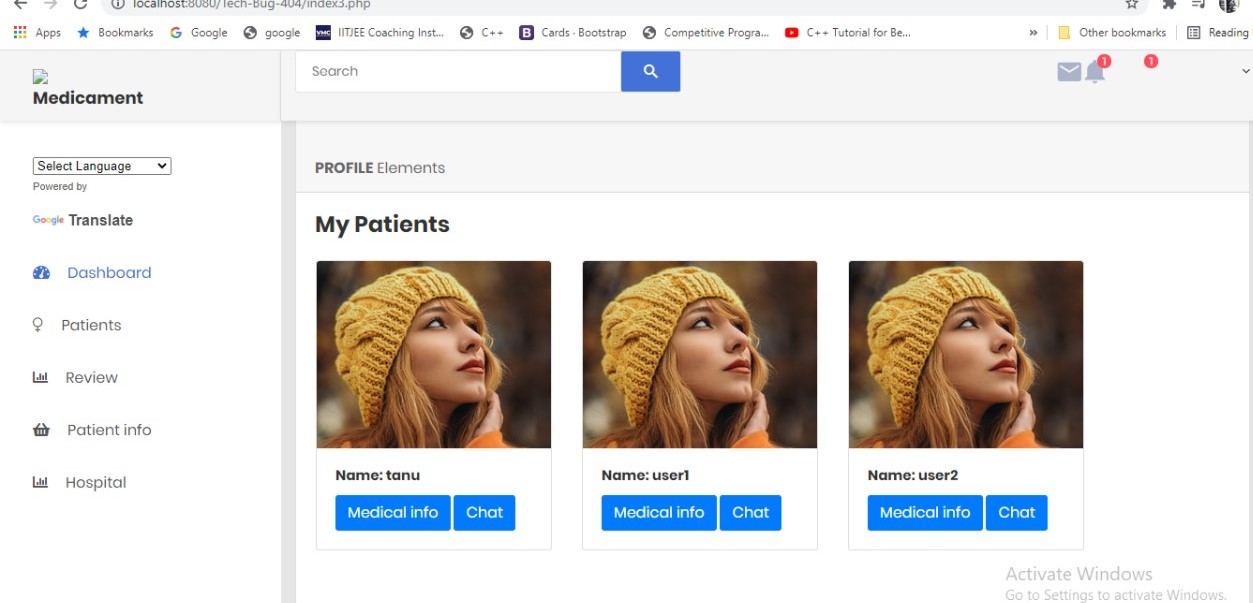Click the Medicament brand logo

(88, 90)
